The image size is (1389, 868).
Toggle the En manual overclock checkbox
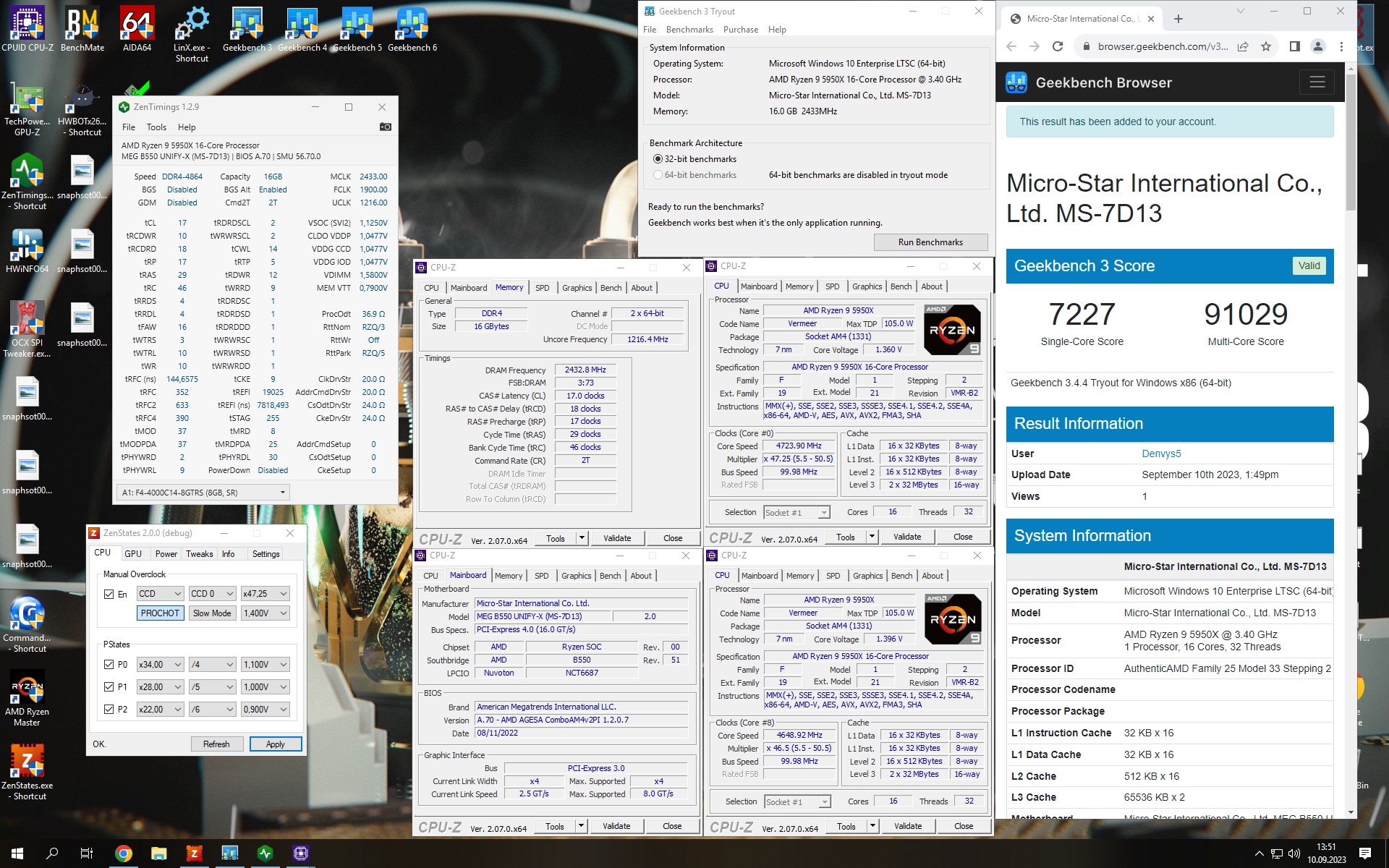(109, 594)
